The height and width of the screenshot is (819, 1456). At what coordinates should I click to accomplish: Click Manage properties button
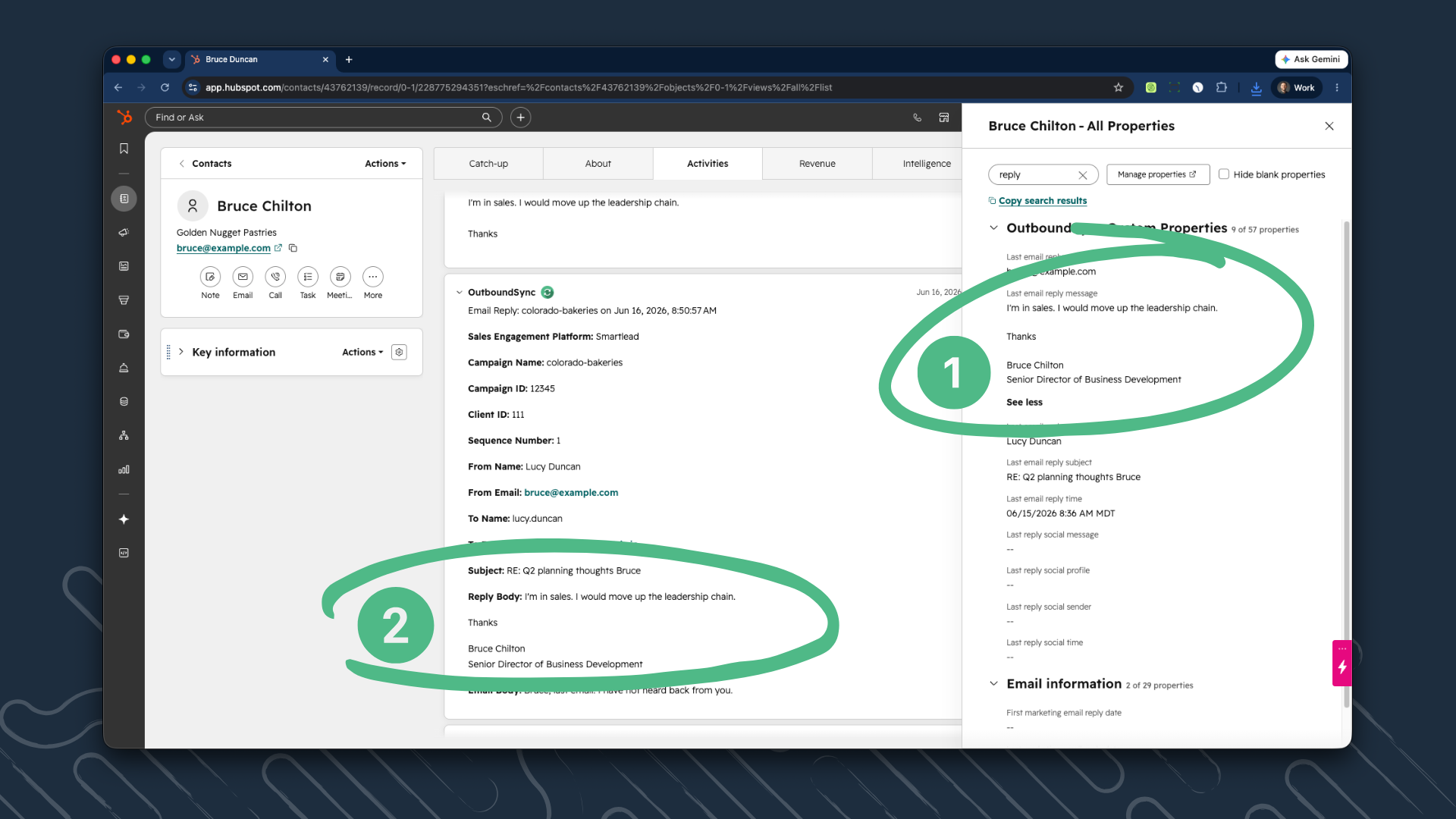click(1158, 174)
